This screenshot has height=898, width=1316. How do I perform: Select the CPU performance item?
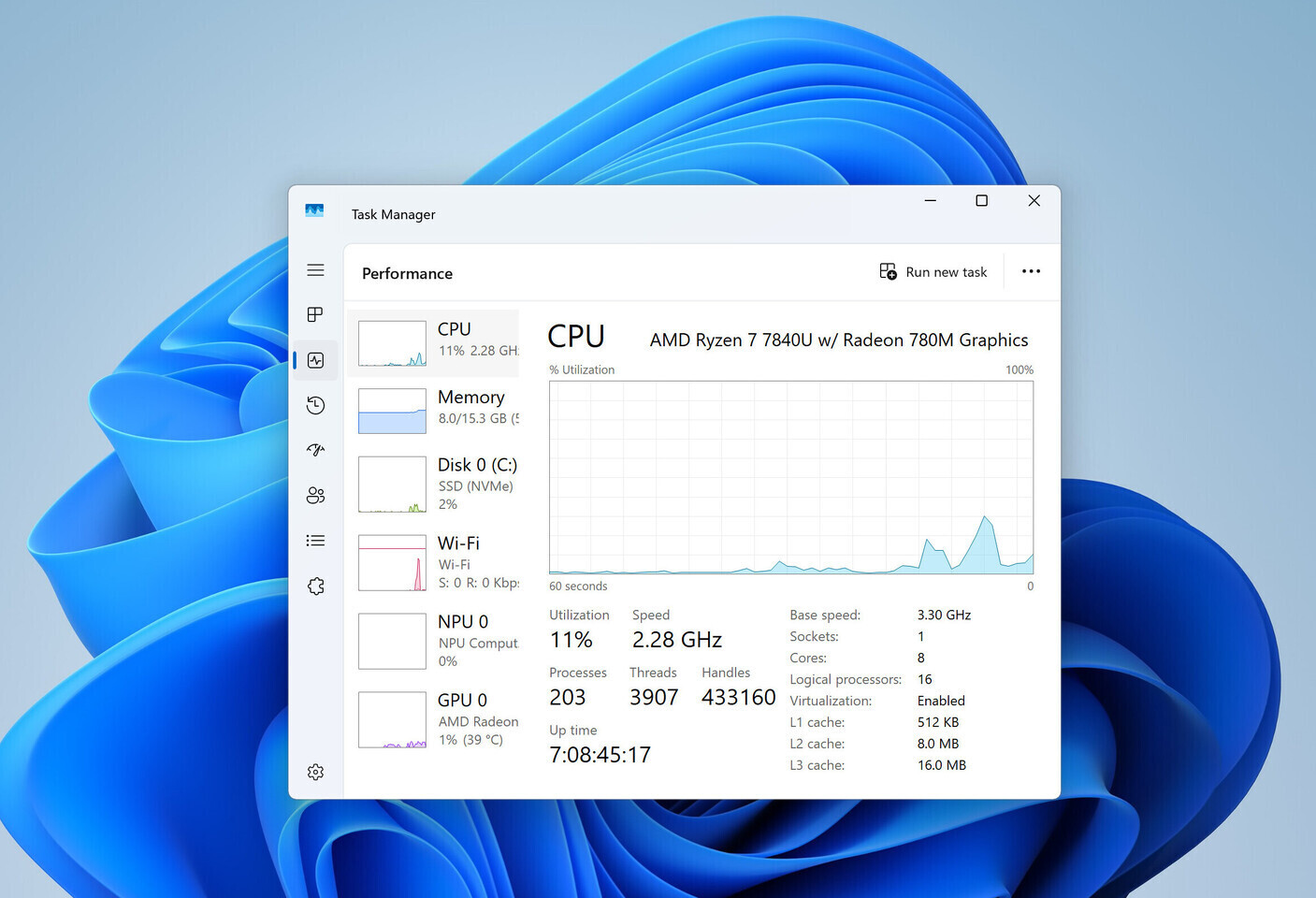coord(433,343)
